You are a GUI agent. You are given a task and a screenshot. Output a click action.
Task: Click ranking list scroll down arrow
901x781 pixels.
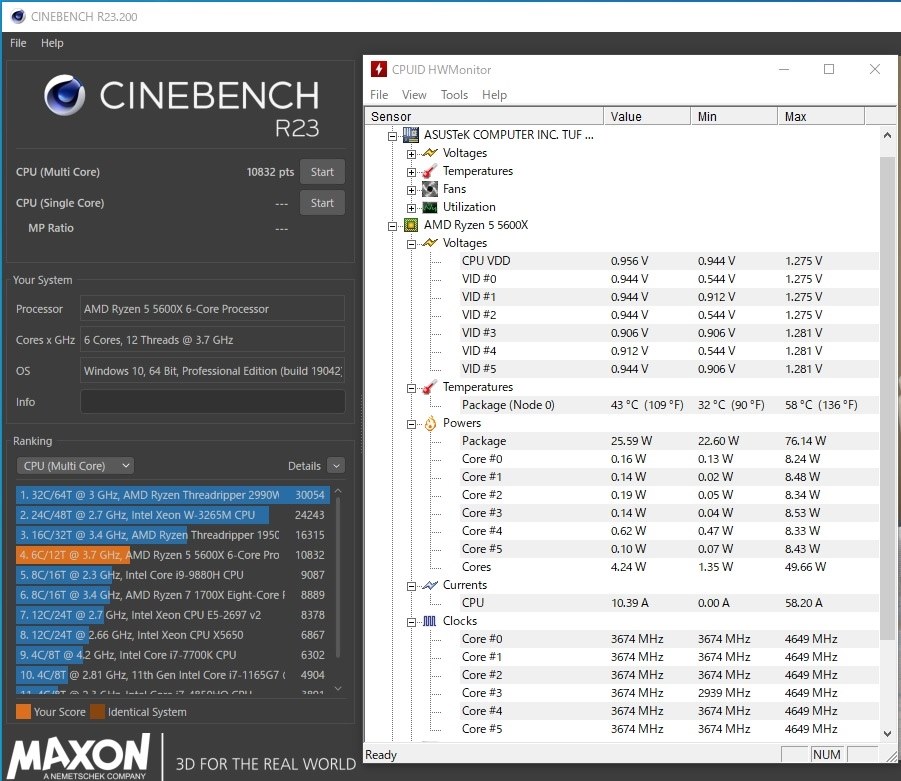click(x=338, y=688)
